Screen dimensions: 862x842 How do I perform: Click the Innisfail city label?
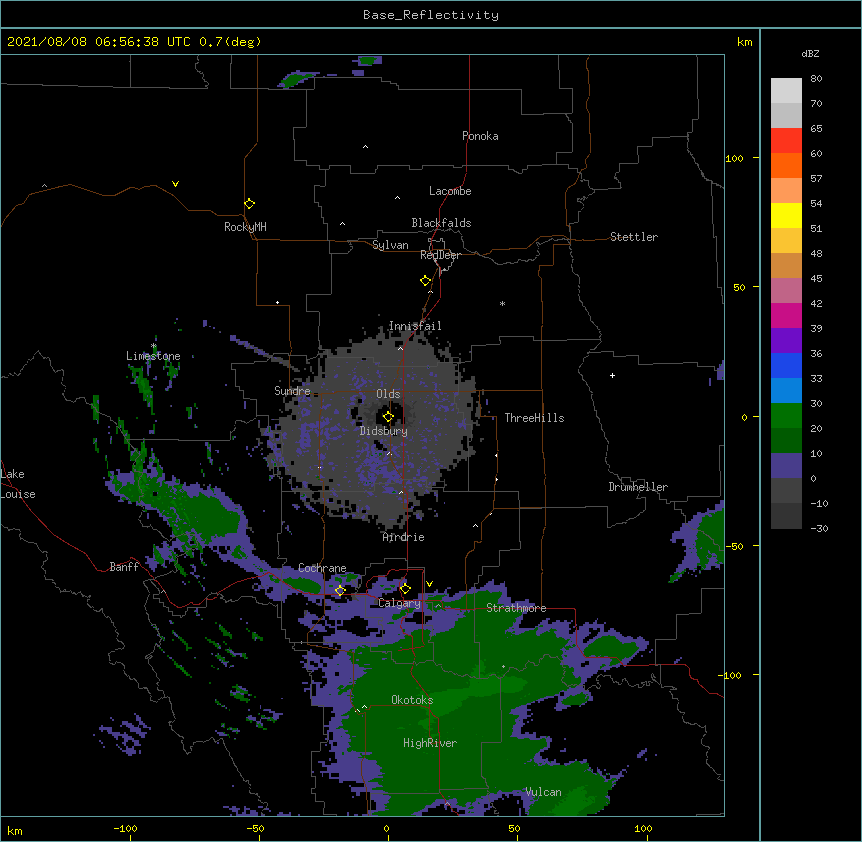click(415, 326)
